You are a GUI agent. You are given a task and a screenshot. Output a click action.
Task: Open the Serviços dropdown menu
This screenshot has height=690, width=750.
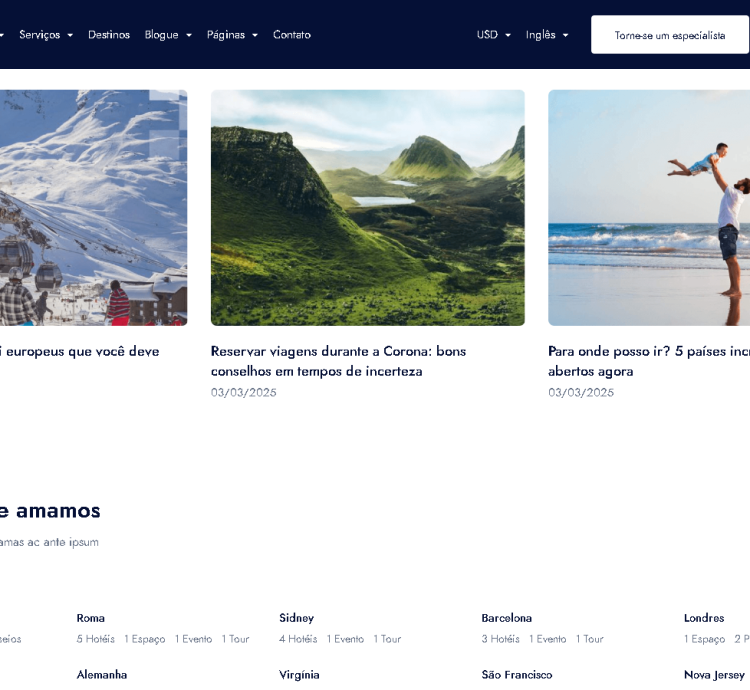(x=45, y=35)
